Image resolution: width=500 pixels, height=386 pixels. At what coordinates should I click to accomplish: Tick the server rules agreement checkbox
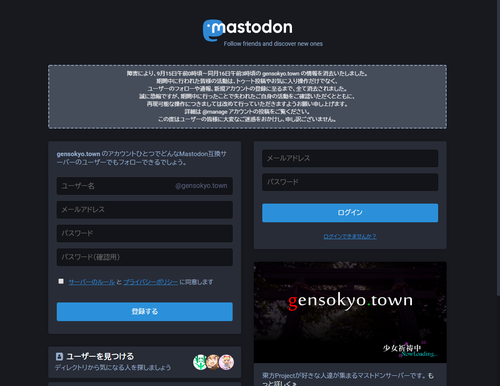coord(61,281)
